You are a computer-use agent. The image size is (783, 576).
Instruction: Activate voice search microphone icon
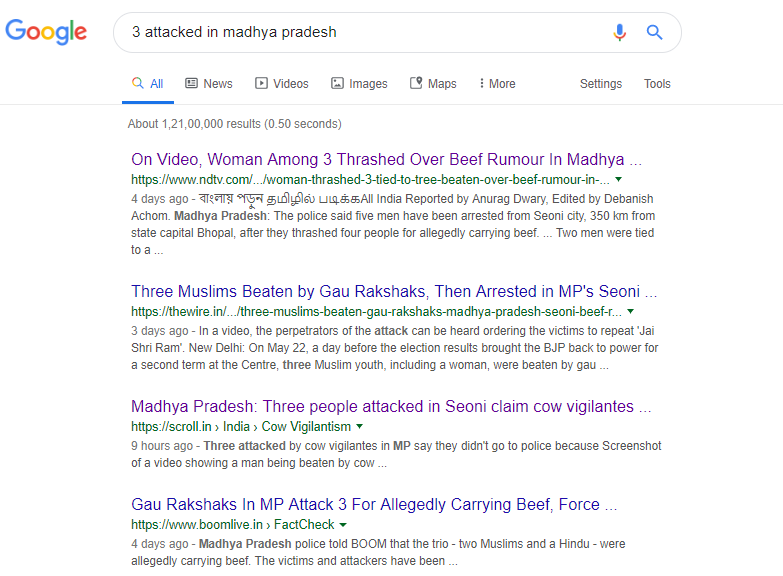[x=619, y=32]
